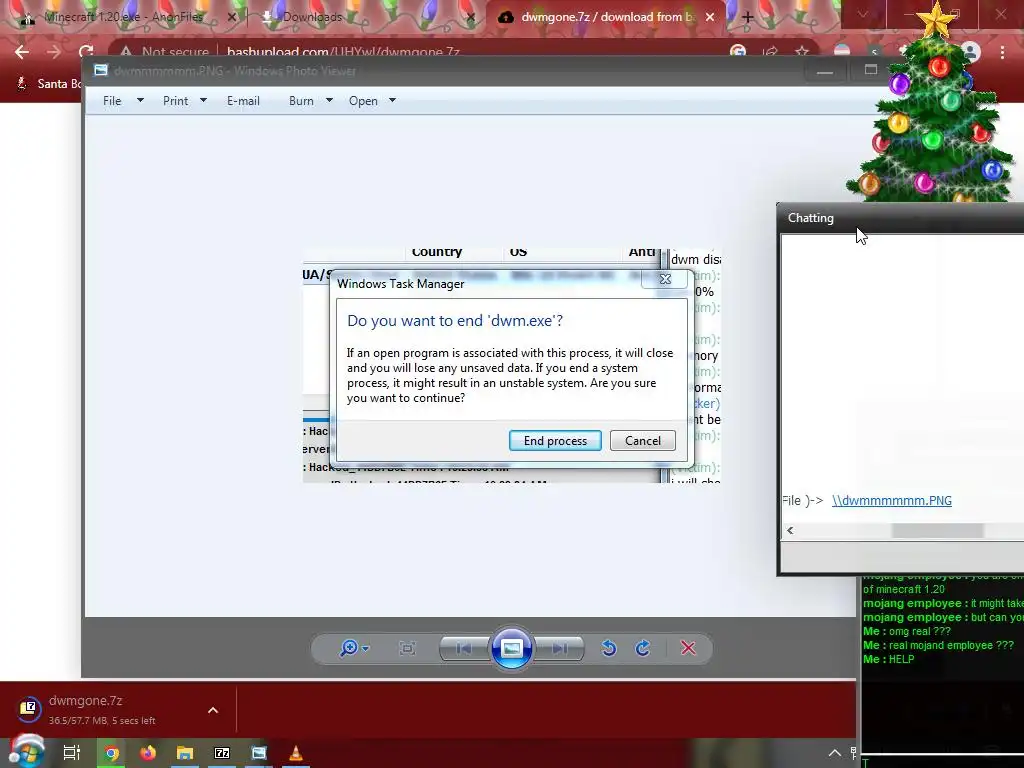Bookmark this page with star icon
The width and height of the screenshot is (1024, 768).
(802, 52)
